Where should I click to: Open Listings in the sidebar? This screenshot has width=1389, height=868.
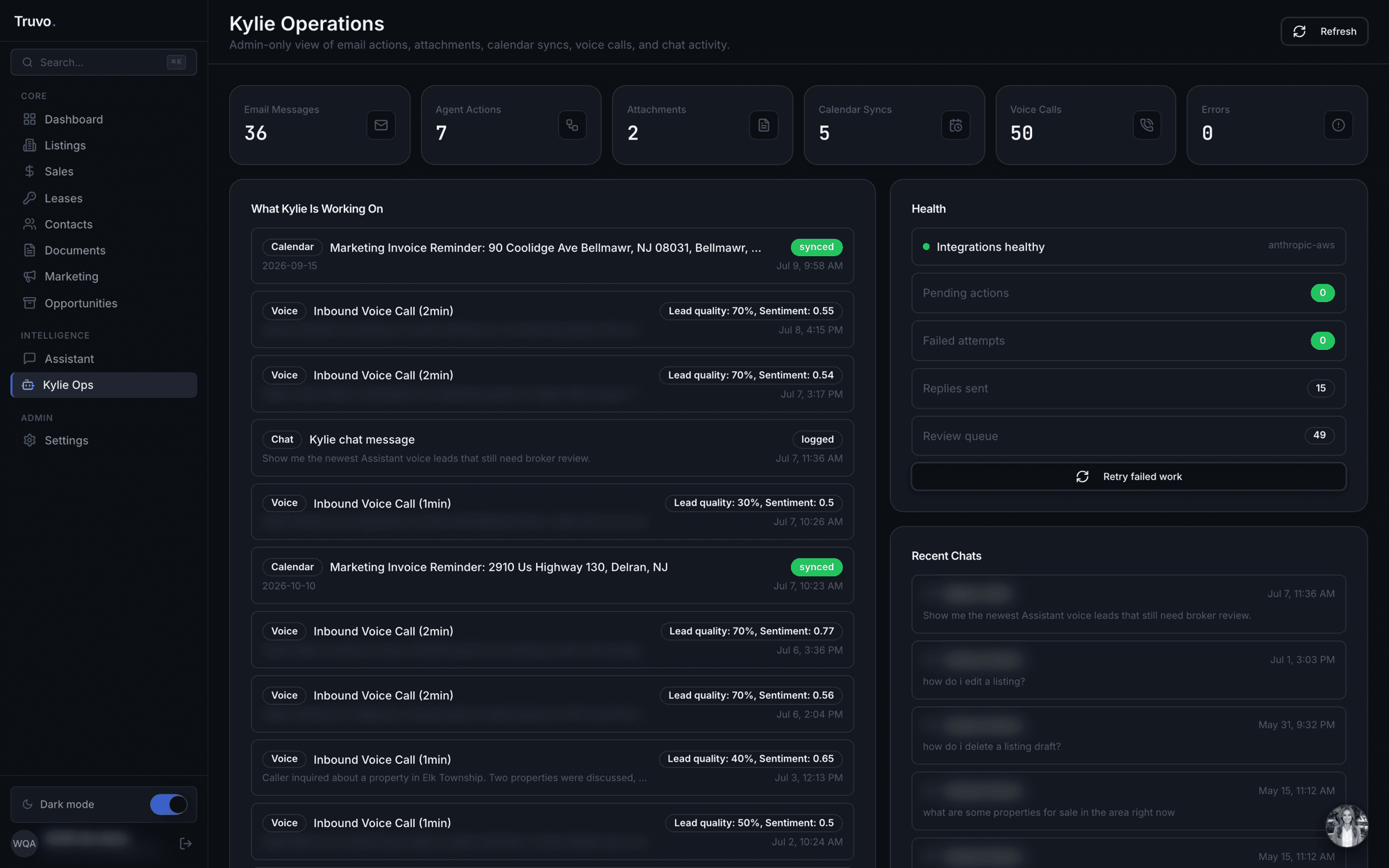tap(103, 145)
